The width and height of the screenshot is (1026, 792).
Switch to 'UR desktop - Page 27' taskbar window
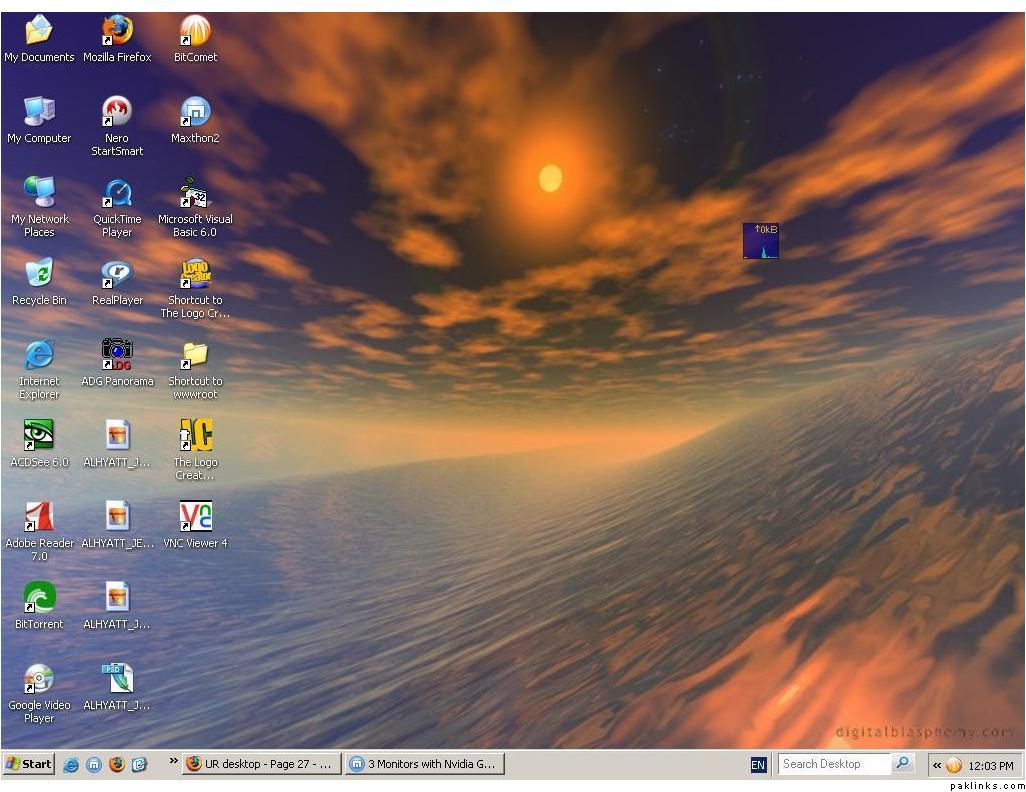(x=261, y=764)
